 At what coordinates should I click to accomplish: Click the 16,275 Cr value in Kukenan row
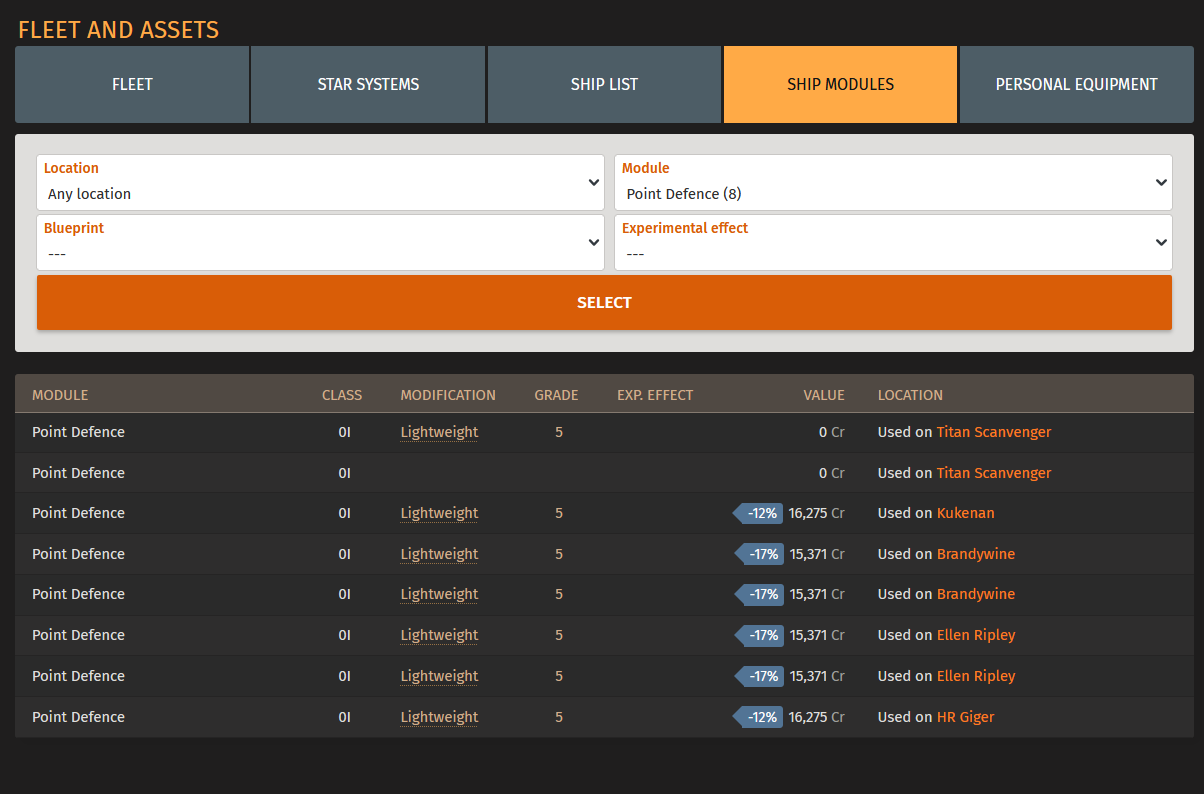coord(816,513)
